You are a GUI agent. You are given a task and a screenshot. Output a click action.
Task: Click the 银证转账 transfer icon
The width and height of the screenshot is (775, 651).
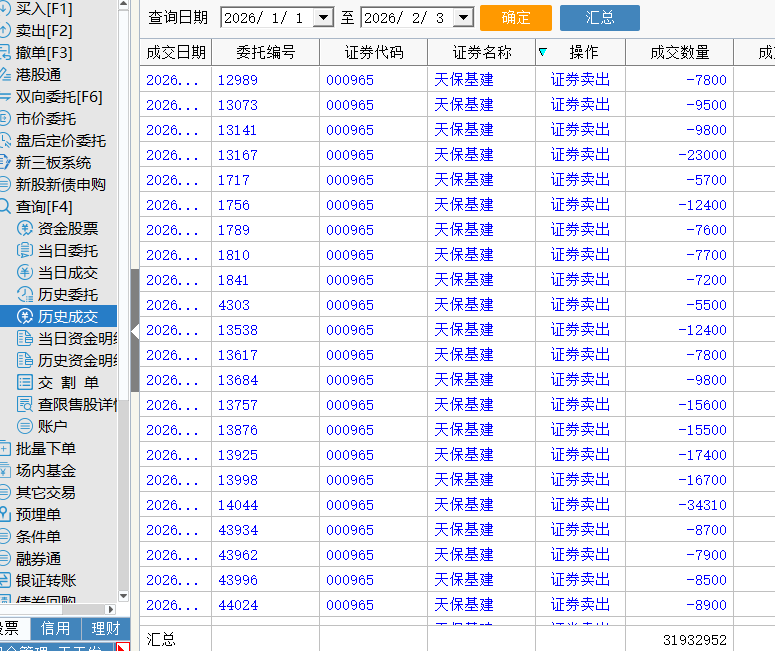(5, 580)
